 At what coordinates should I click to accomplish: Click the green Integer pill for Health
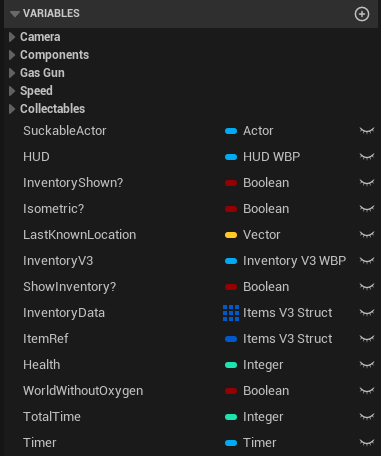tap(231, 365)
